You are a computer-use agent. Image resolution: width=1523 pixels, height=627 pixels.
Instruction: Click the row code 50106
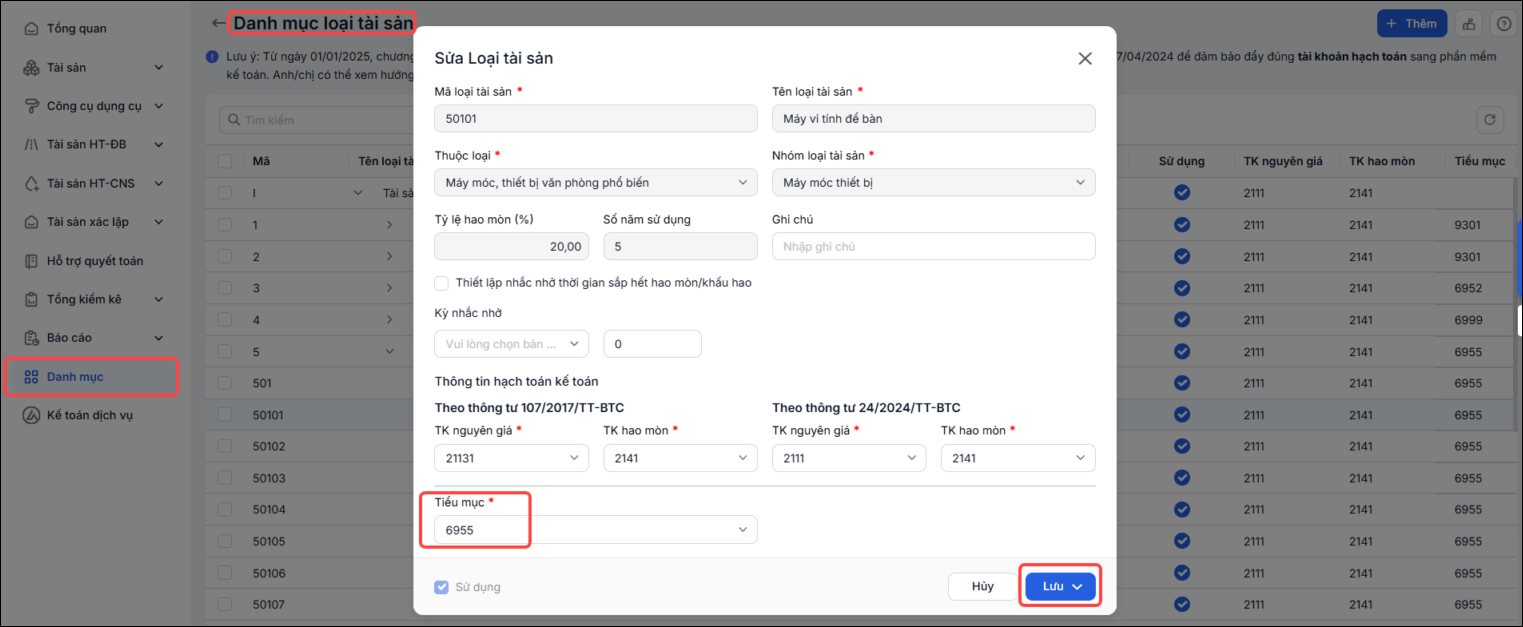pyautogui.click(x=269, y=573)
